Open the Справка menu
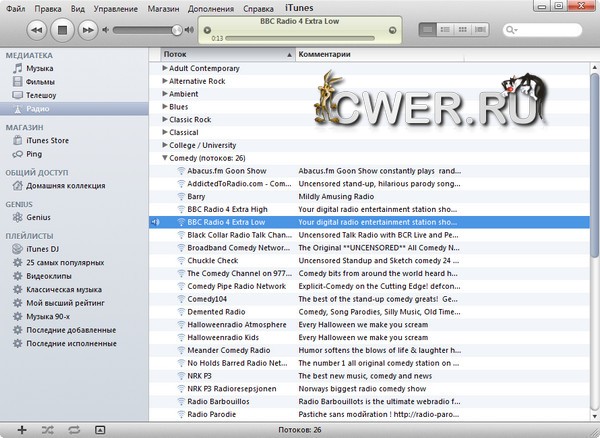The image size is (600, 438). [x=258, y=8]
